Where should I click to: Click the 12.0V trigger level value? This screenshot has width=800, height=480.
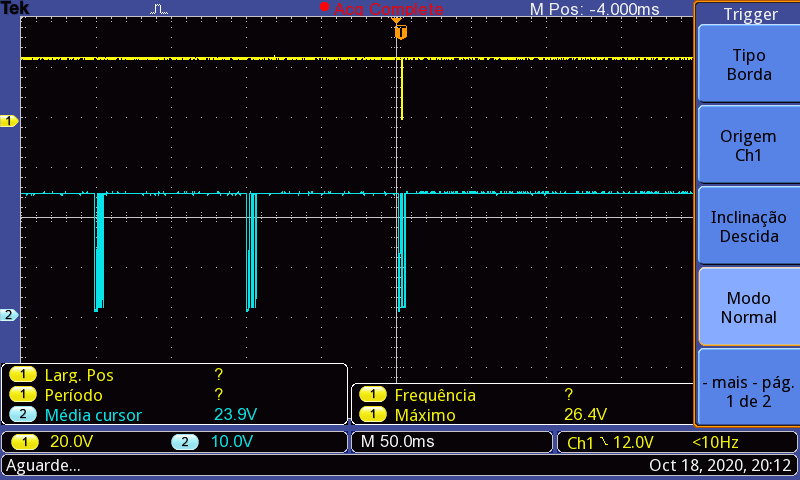coord(633,442)
